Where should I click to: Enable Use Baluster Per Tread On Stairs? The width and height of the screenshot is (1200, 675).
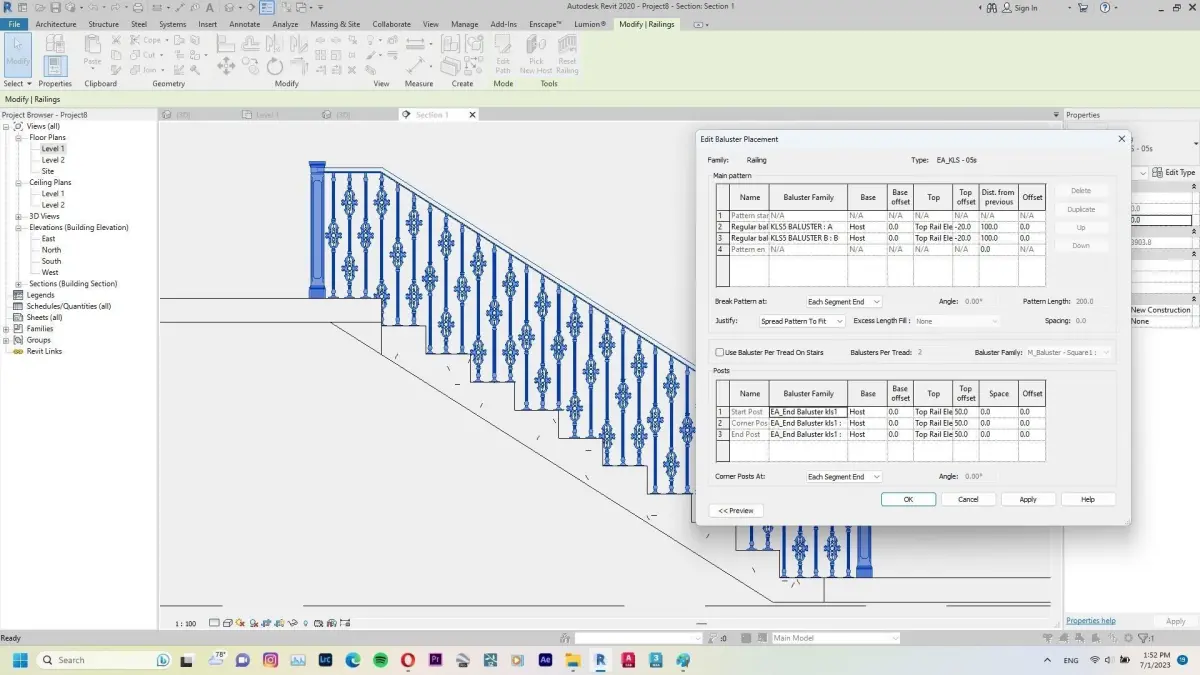click(719, 352)
